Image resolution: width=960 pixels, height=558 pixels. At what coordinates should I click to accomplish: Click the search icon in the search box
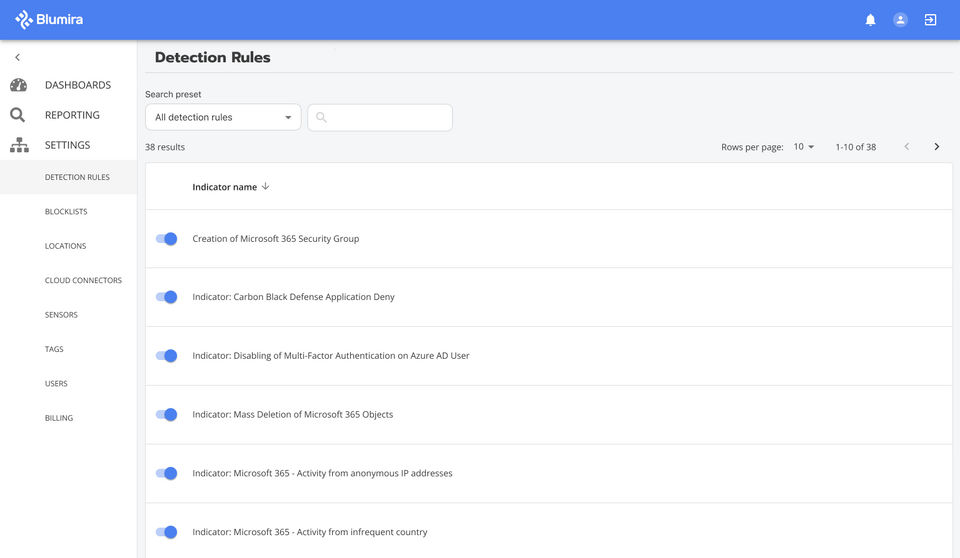(321, 117)
